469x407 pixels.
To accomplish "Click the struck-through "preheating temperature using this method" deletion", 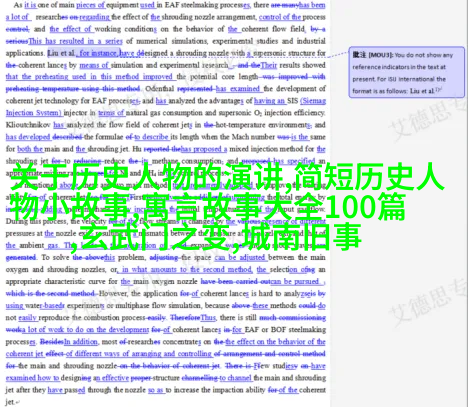I will click(73, 89).
